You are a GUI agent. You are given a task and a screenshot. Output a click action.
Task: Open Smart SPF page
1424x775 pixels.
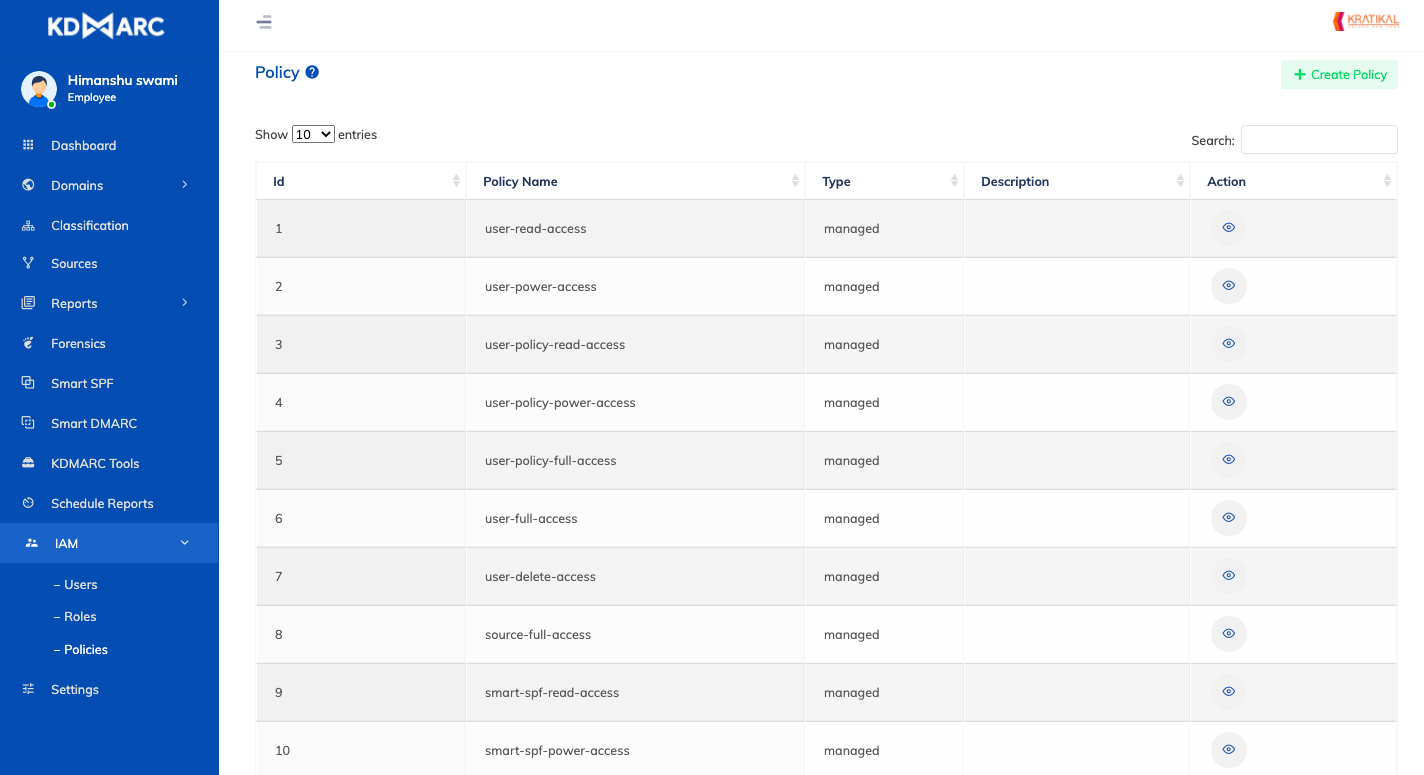click(x=82, y=383)
